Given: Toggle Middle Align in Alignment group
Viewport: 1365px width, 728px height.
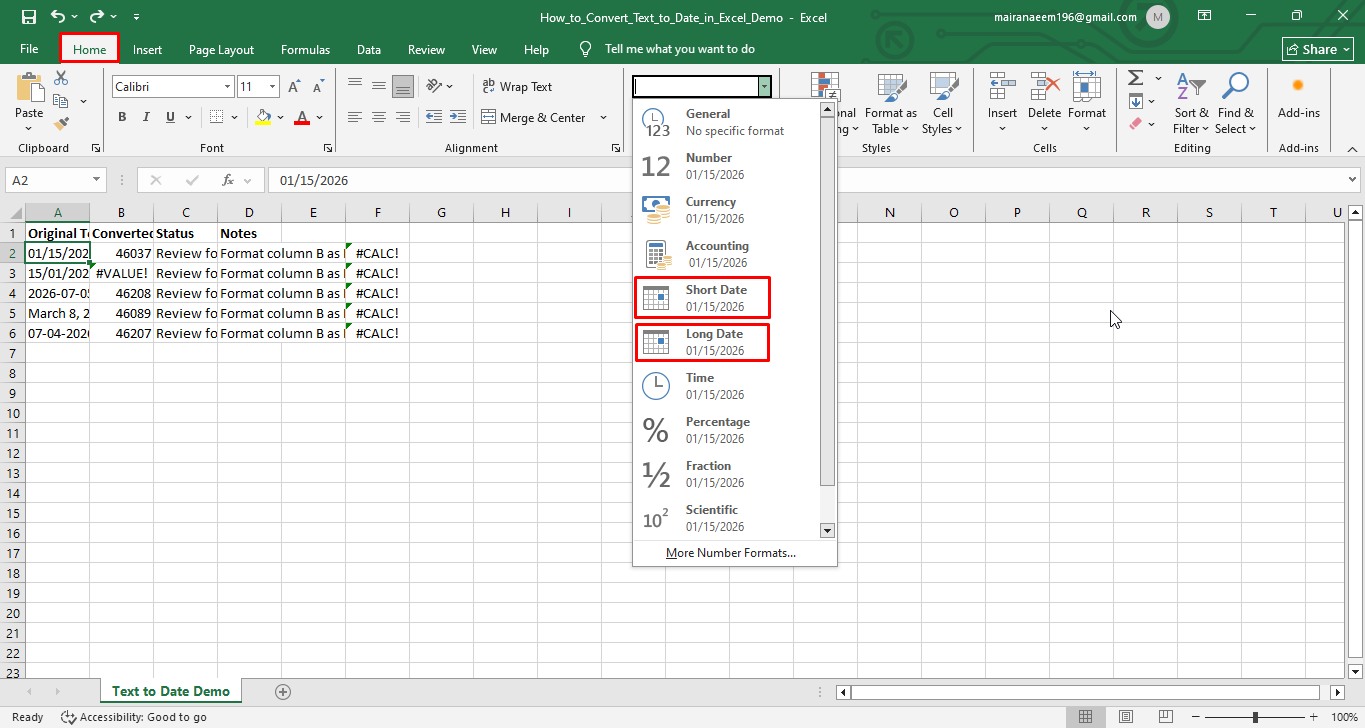Looking at the screenshot, I should coord(379,86).
